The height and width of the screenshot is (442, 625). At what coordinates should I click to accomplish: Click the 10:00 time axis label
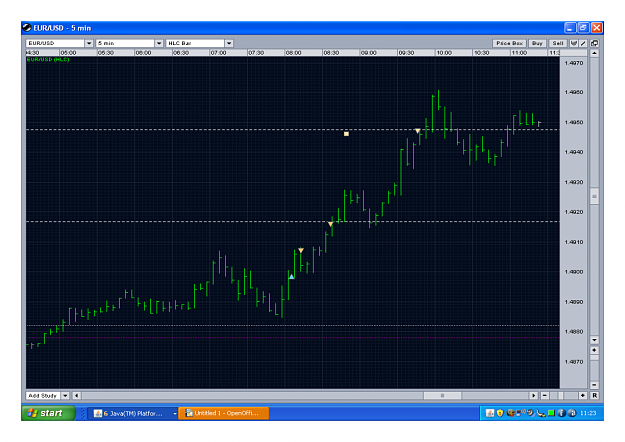point(444,53)
